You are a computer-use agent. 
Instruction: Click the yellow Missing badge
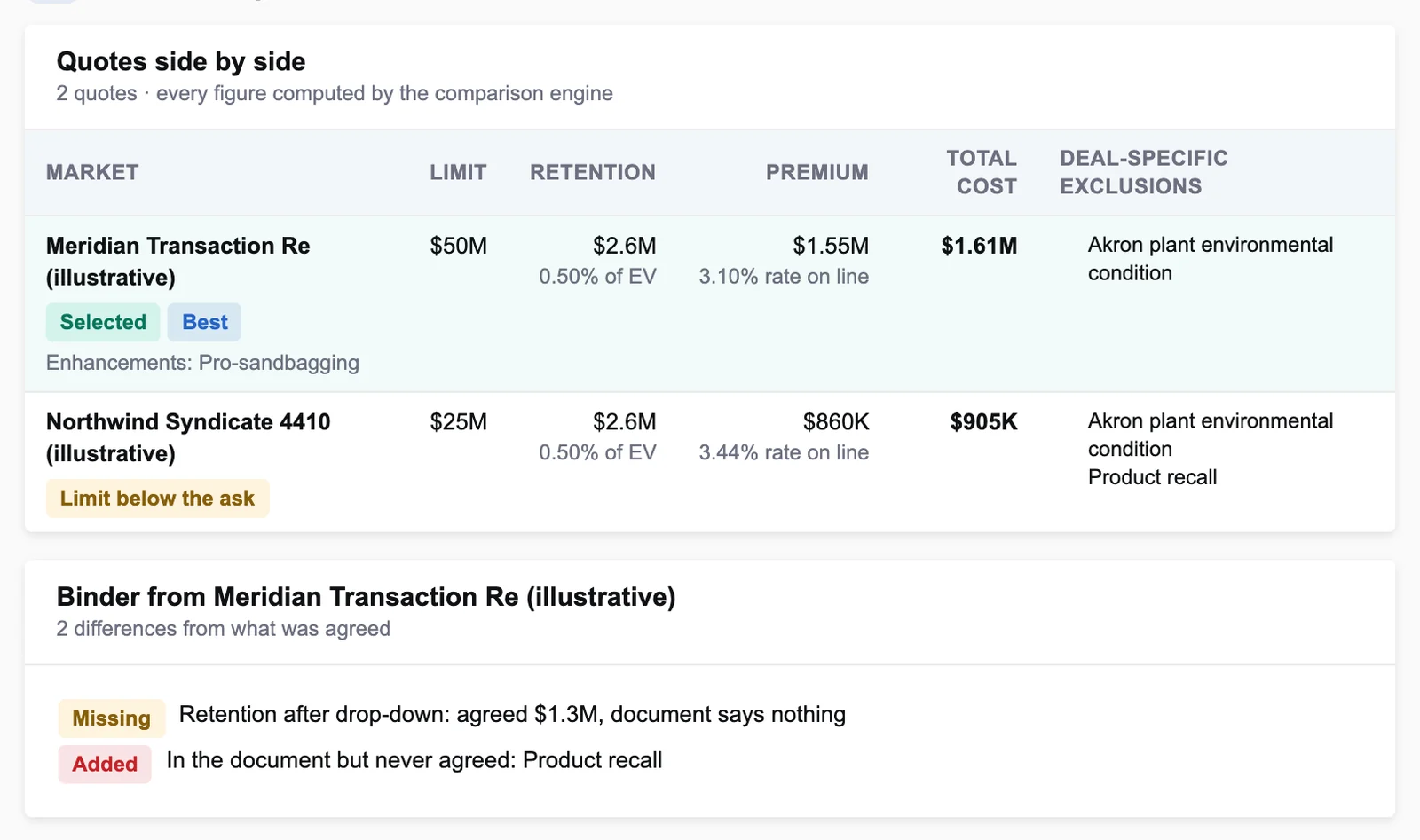(112, 718)
